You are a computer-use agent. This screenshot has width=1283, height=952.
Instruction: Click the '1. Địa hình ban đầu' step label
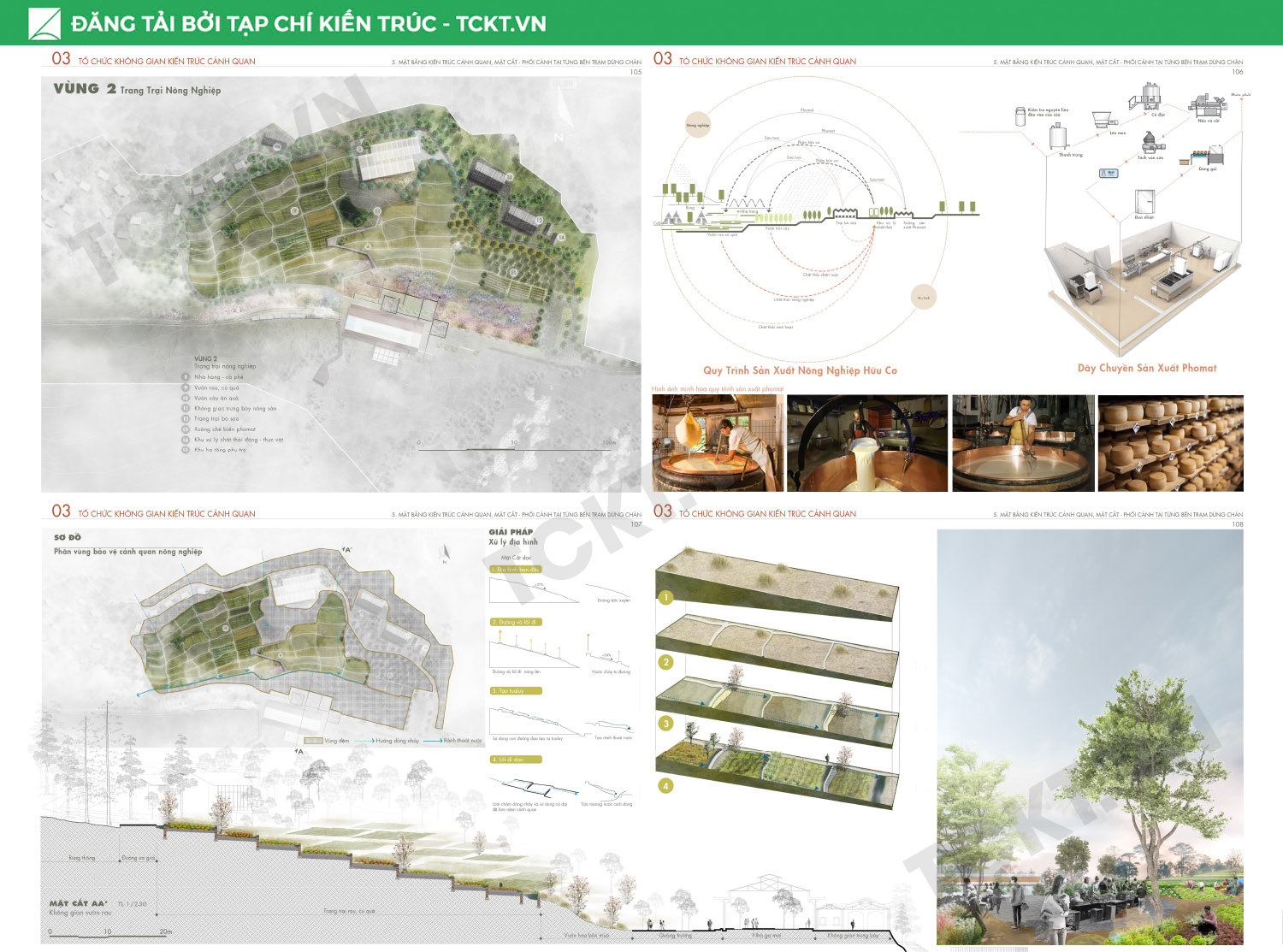[515, 570]
